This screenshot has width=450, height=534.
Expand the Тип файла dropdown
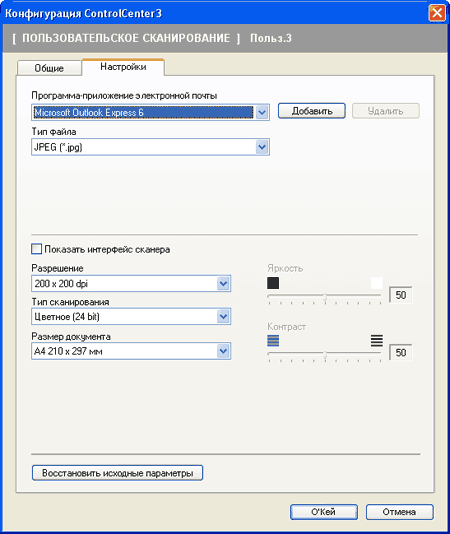click(x=262, y=147)
